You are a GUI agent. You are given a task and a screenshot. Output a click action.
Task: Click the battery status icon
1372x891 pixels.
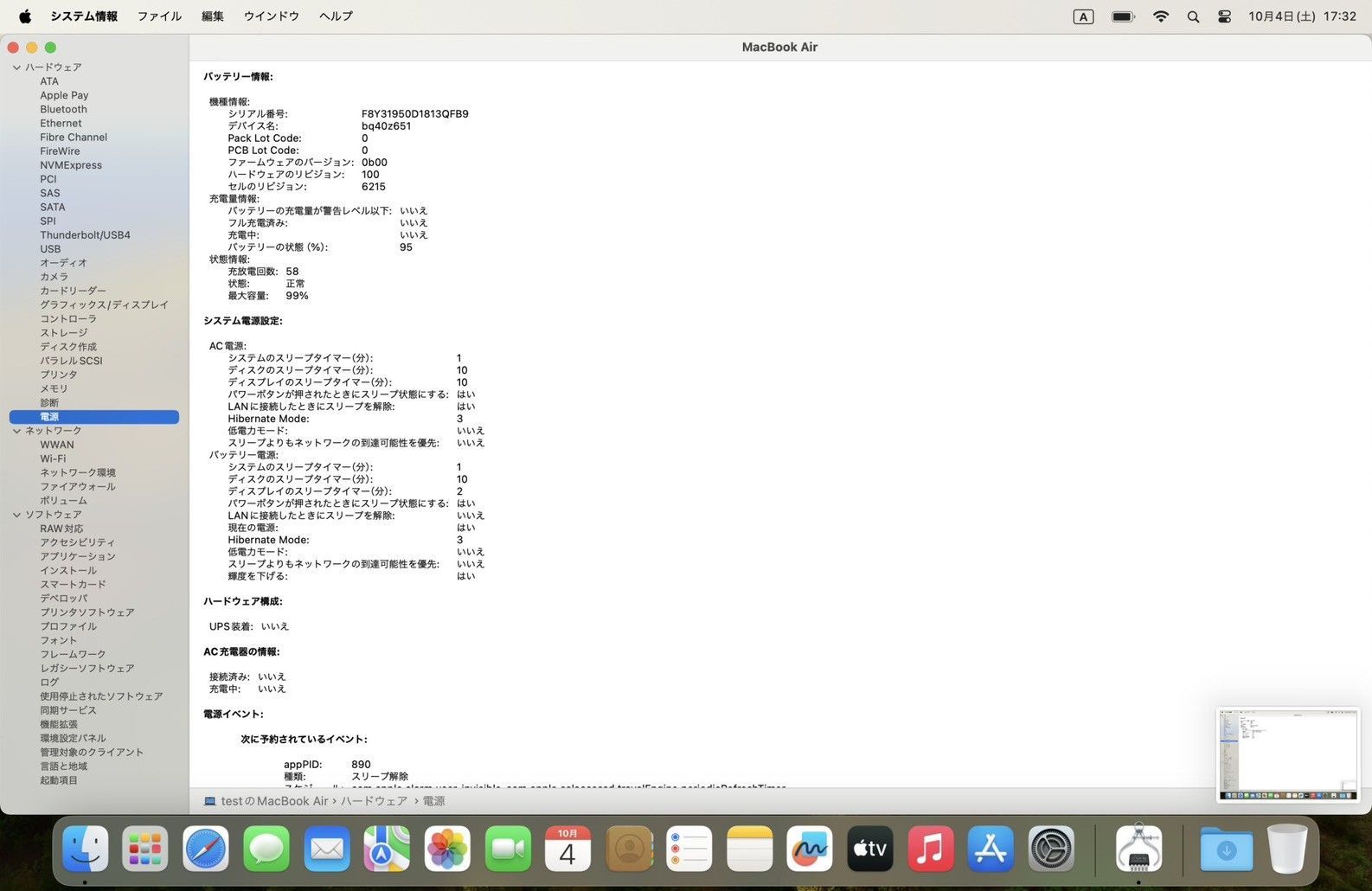click(1123, 16)
